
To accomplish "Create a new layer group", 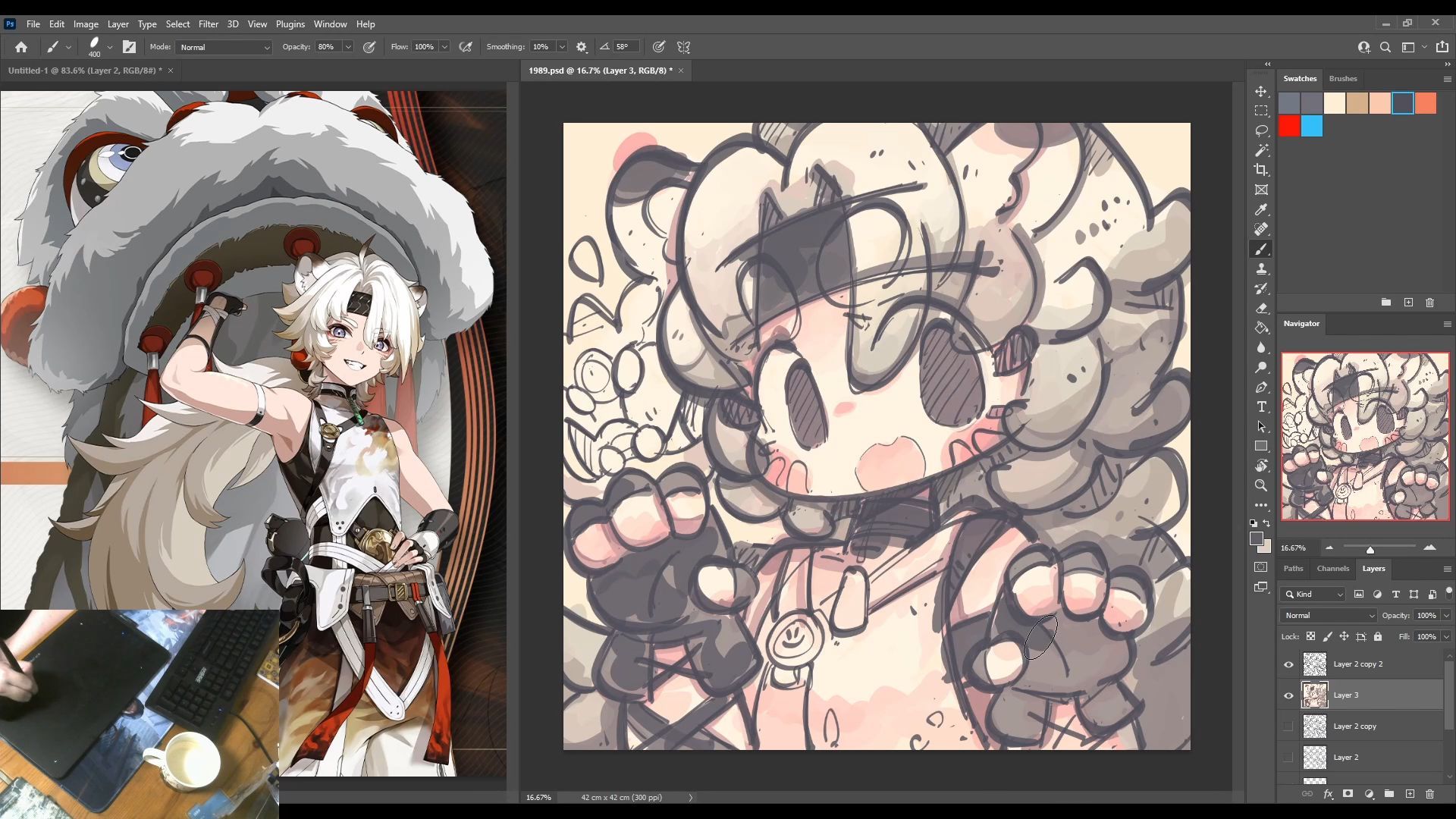I will (x=1389, y=794).
